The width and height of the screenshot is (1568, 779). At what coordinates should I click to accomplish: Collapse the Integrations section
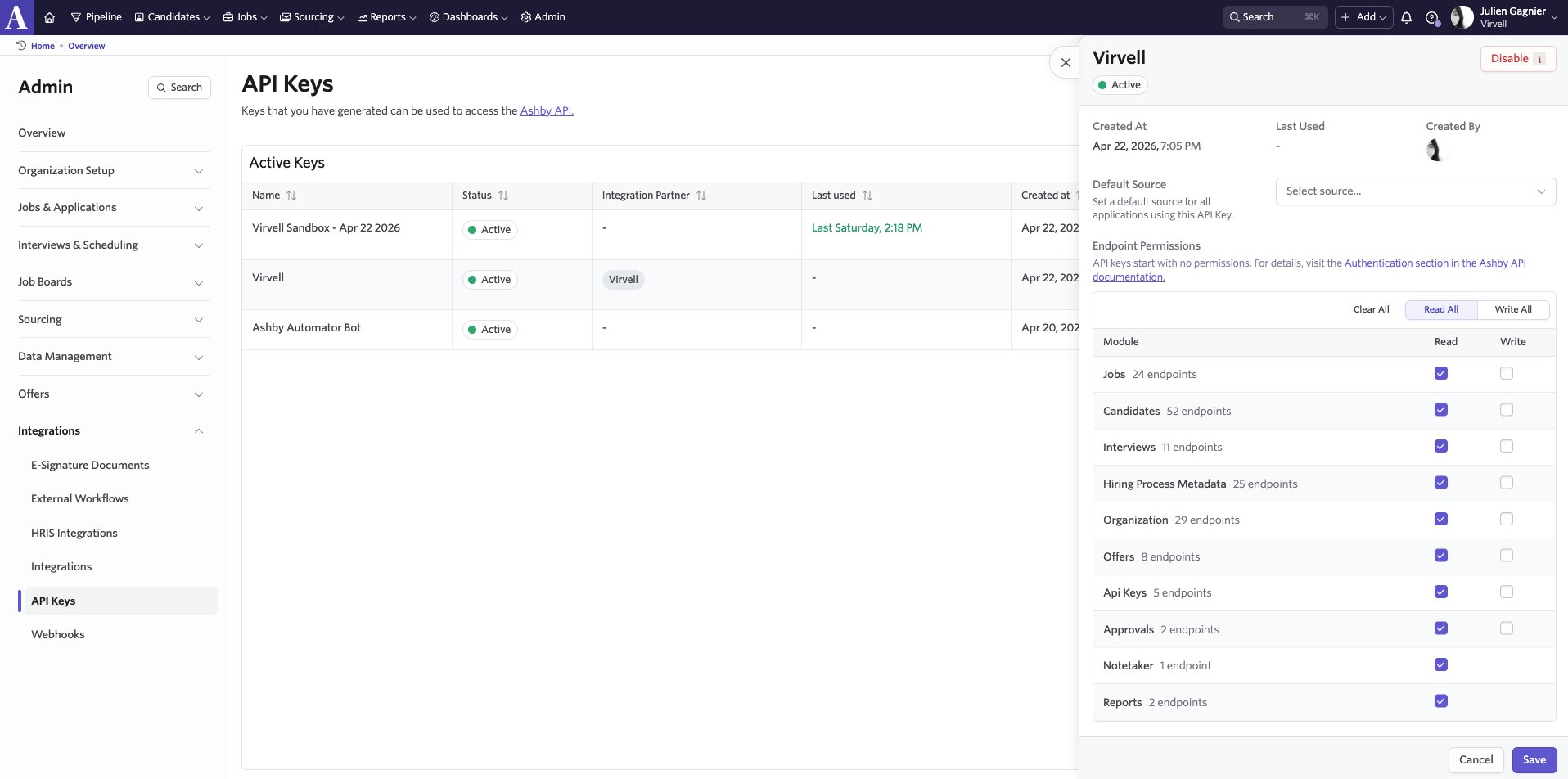click(x=114, y=431)
